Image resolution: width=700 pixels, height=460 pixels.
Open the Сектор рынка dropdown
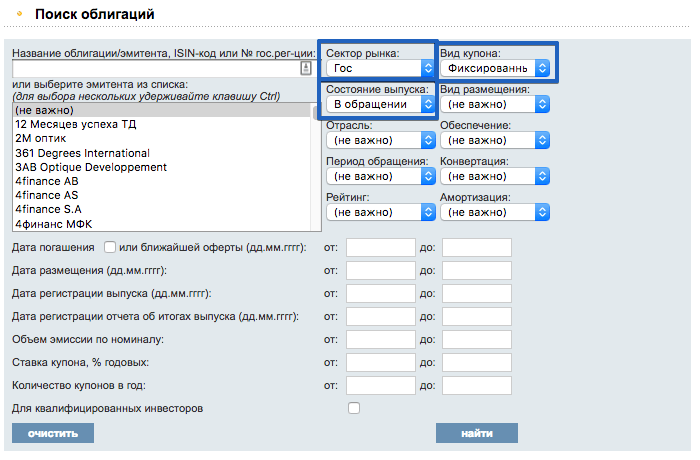click(380, 68)
